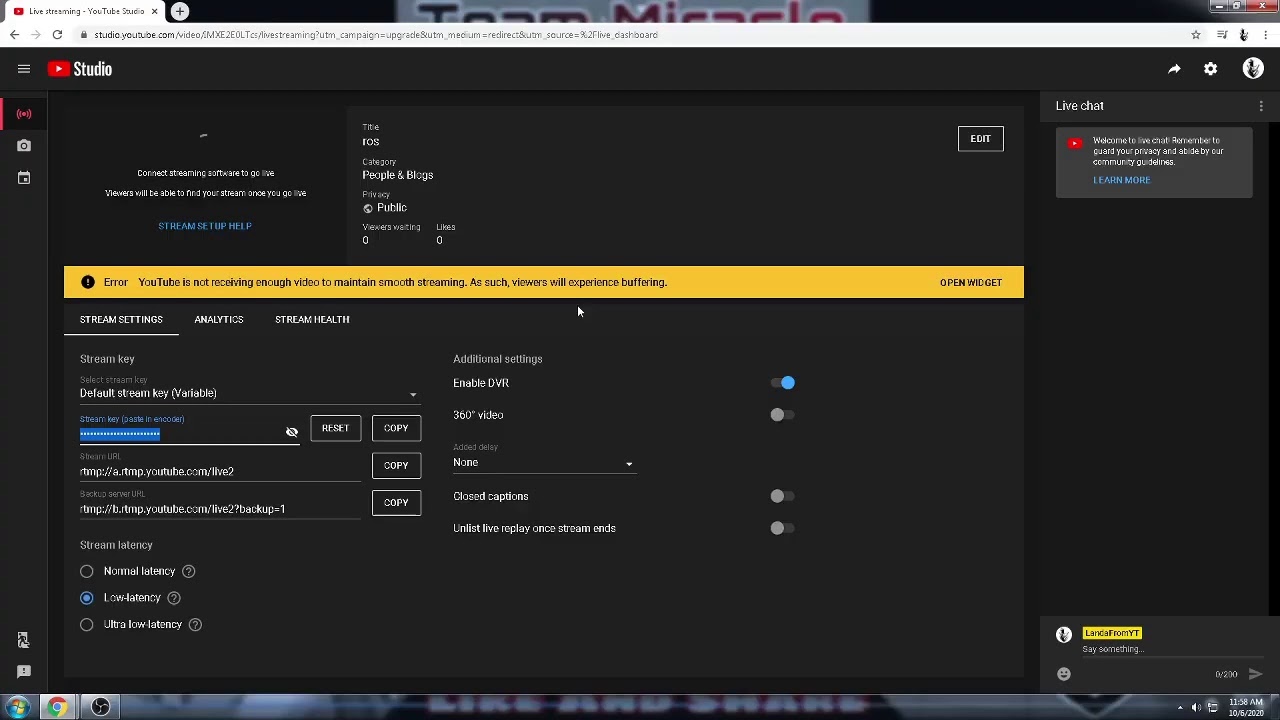Reload the page in the browser
Image resolution: width=1280 pixels, height=720 pixels.
[57, 35]
